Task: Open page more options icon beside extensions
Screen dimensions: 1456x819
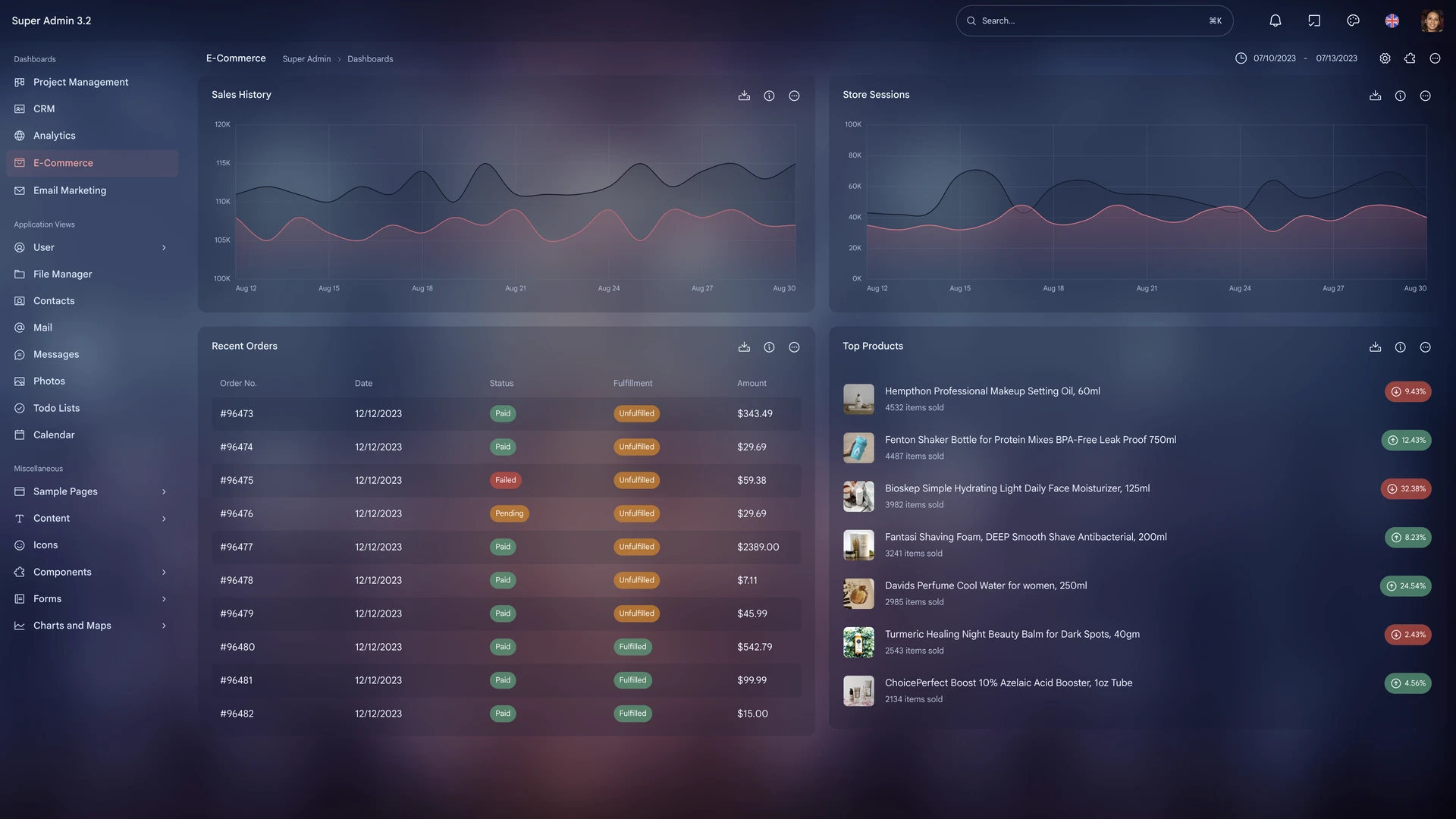Action: 1435,58
